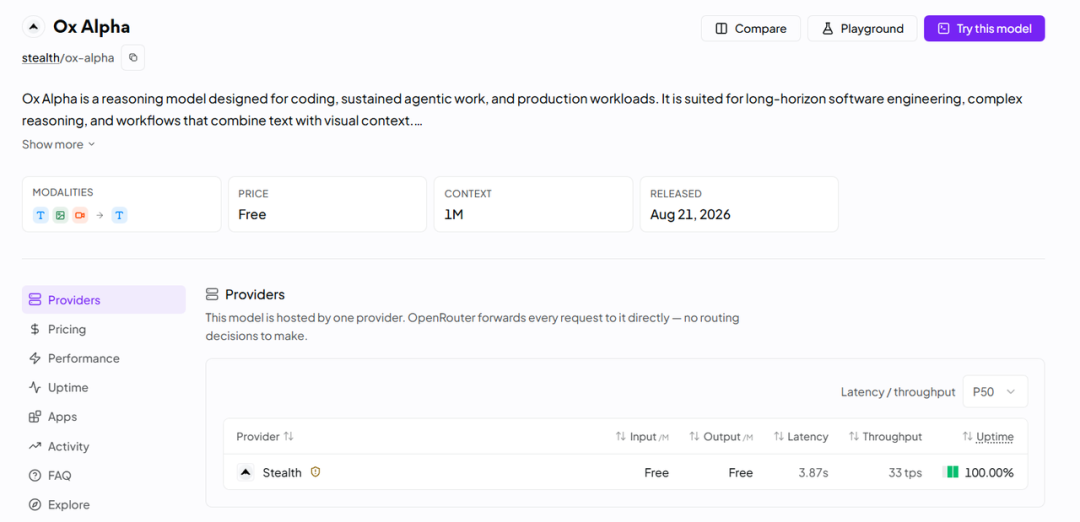This screenshot has width=1080, height=522.
Task: Open the P50 percentile dropdown
Action: (x=995, y=391)
